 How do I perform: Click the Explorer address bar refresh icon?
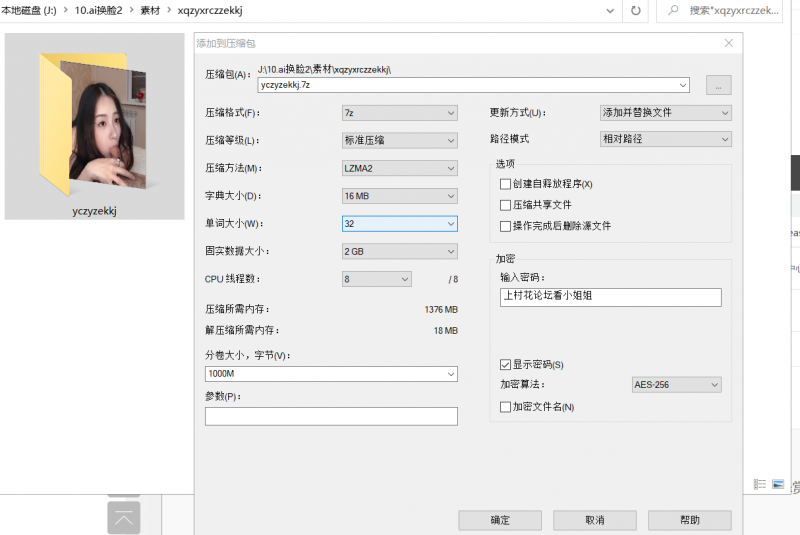pyautogui.click(x=635, y=10)
